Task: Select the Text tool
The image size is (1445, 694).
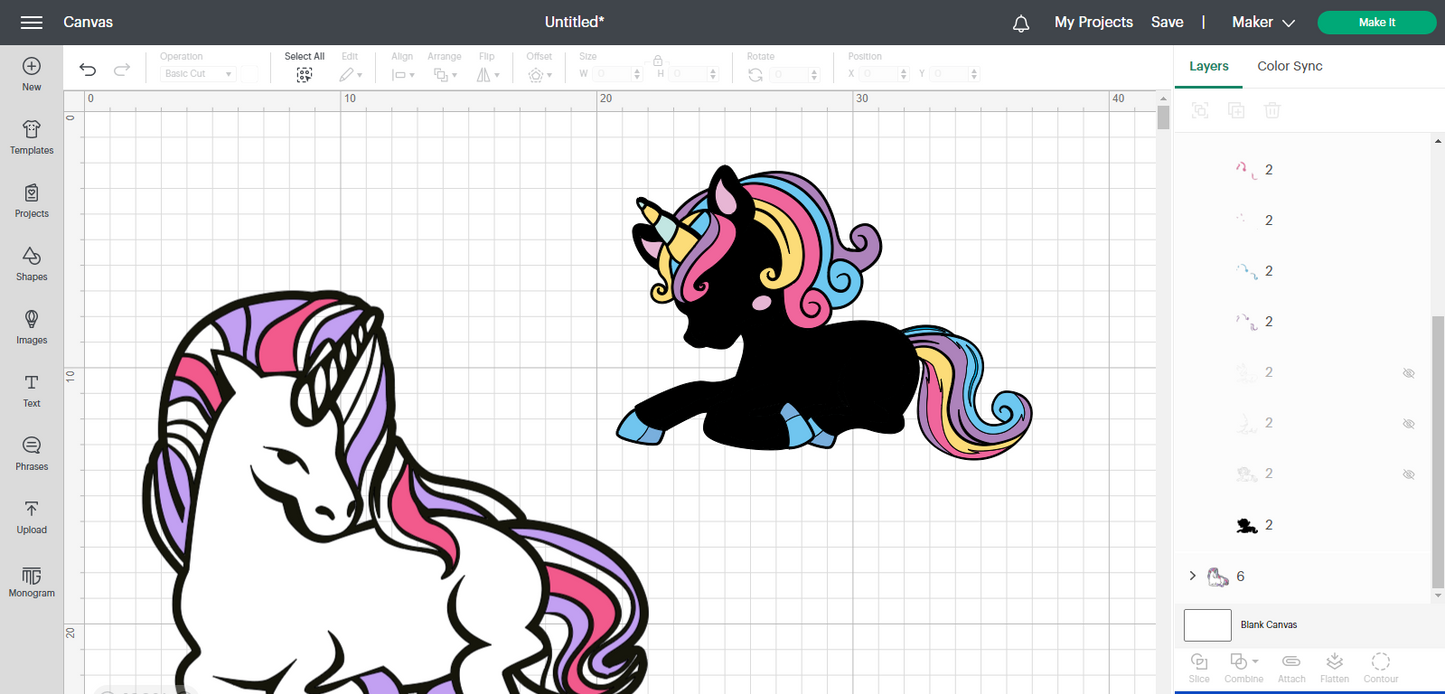Action: coord(31,390)
